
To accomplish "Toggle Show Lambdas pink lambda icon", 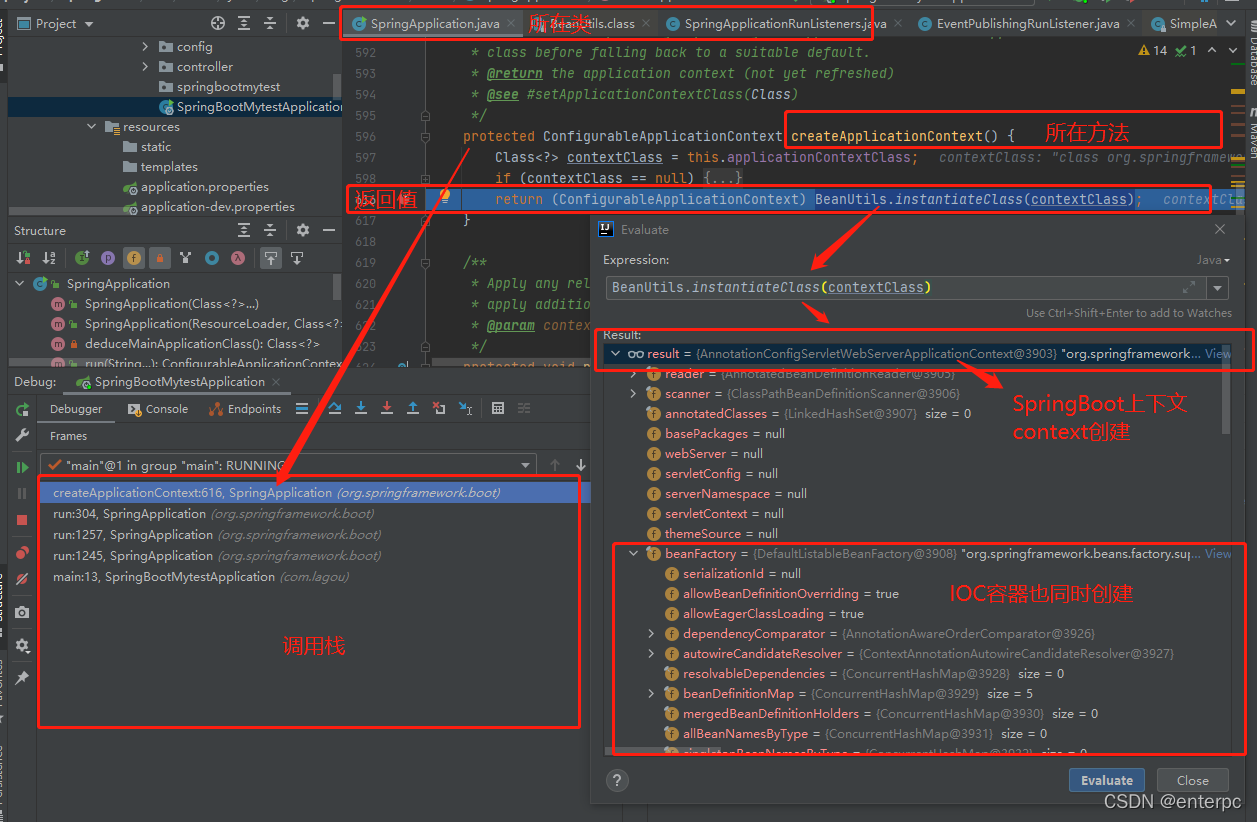I will coord(238,258).
